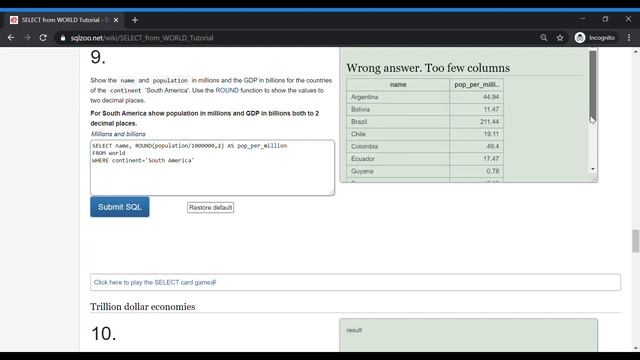Click the 44.94 population value
640x360 pixels.
click(x=491, y=97)
